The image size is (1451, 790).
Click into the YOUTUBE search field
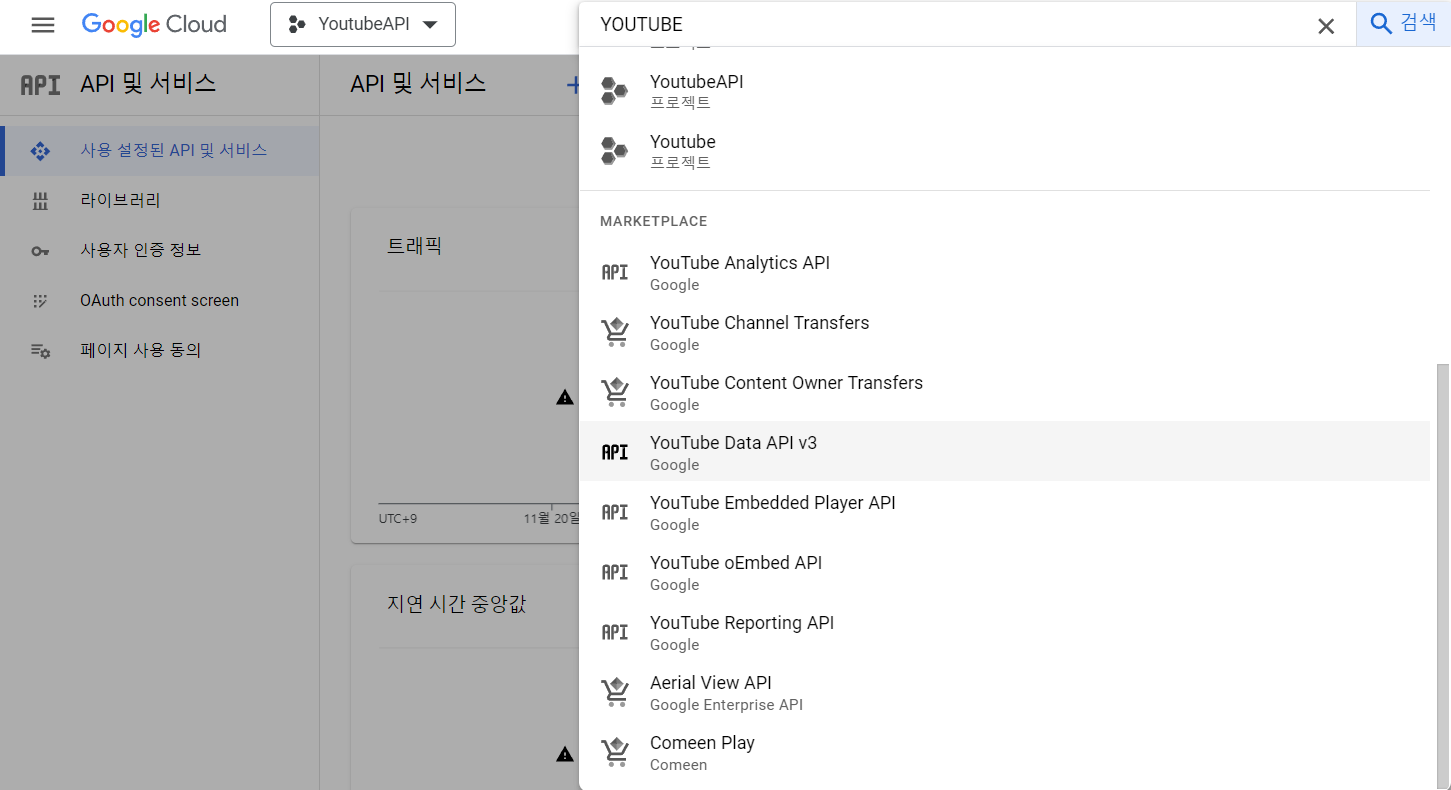pos(950,25)
